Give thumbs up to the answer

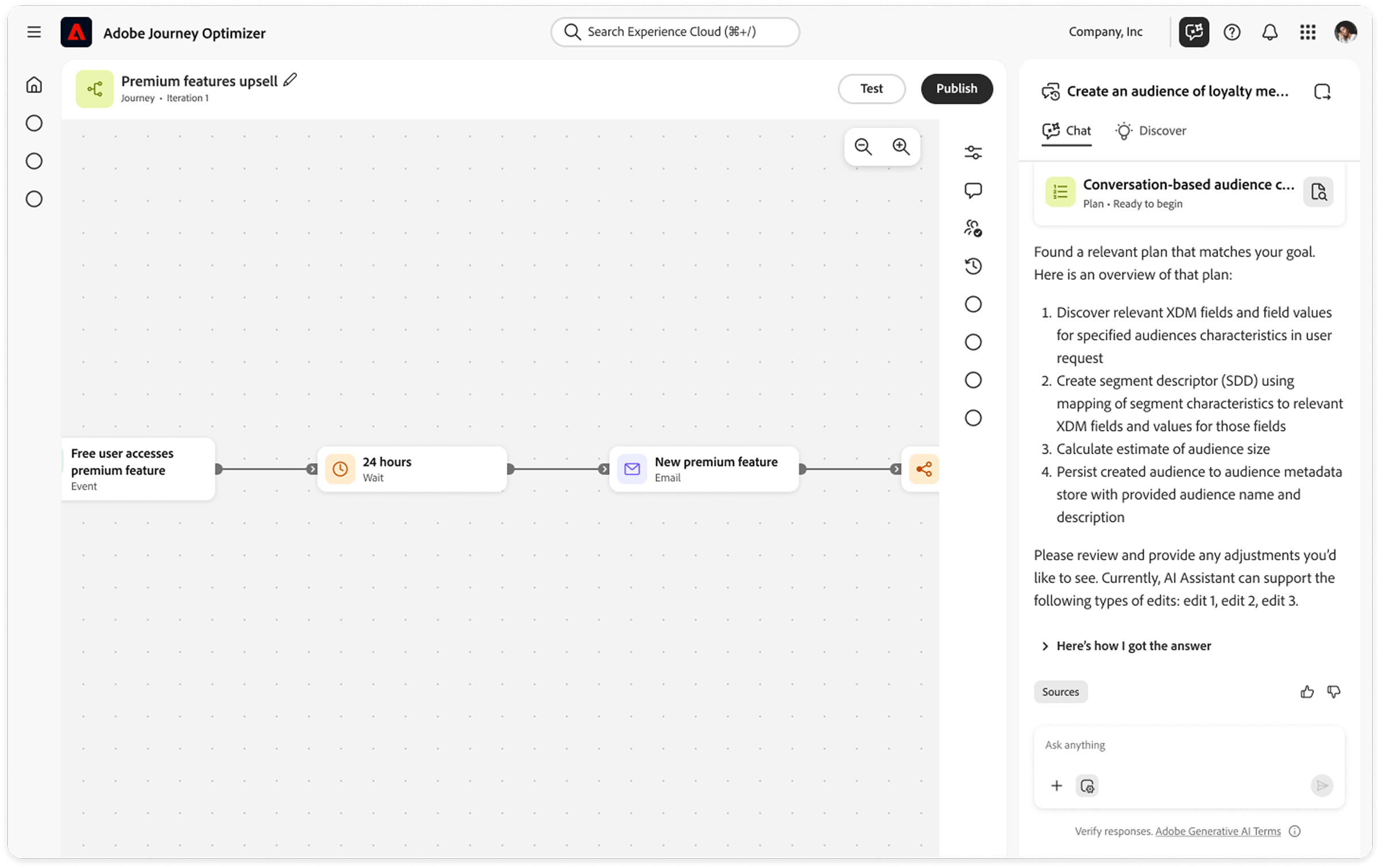[1307, 692]
